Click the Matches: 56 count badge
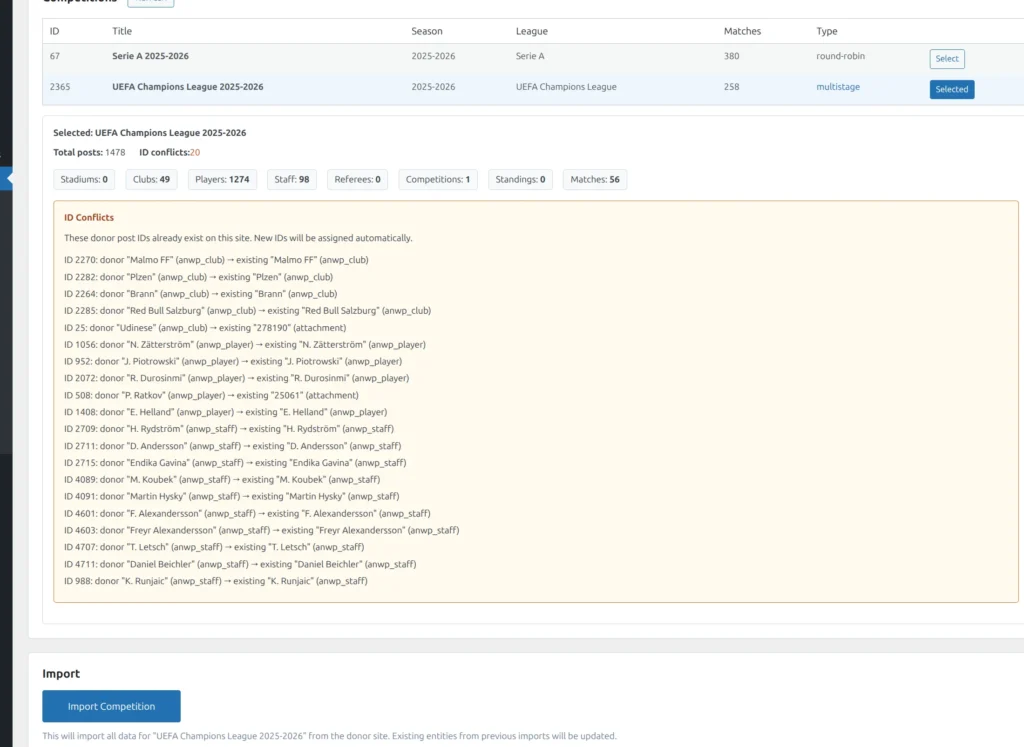 pyautogui.click(x=595, y=180)
